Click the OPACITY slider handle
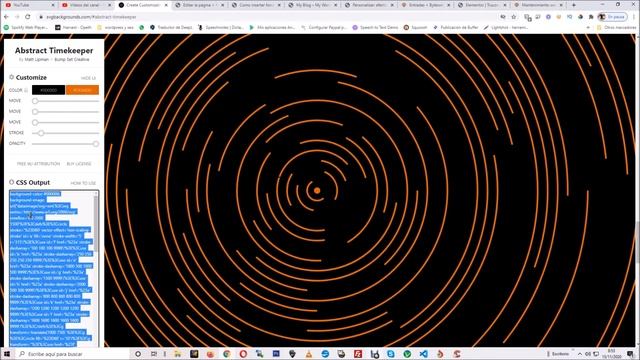This screenshot has width=640, height=360. click(x=96, y=144)
